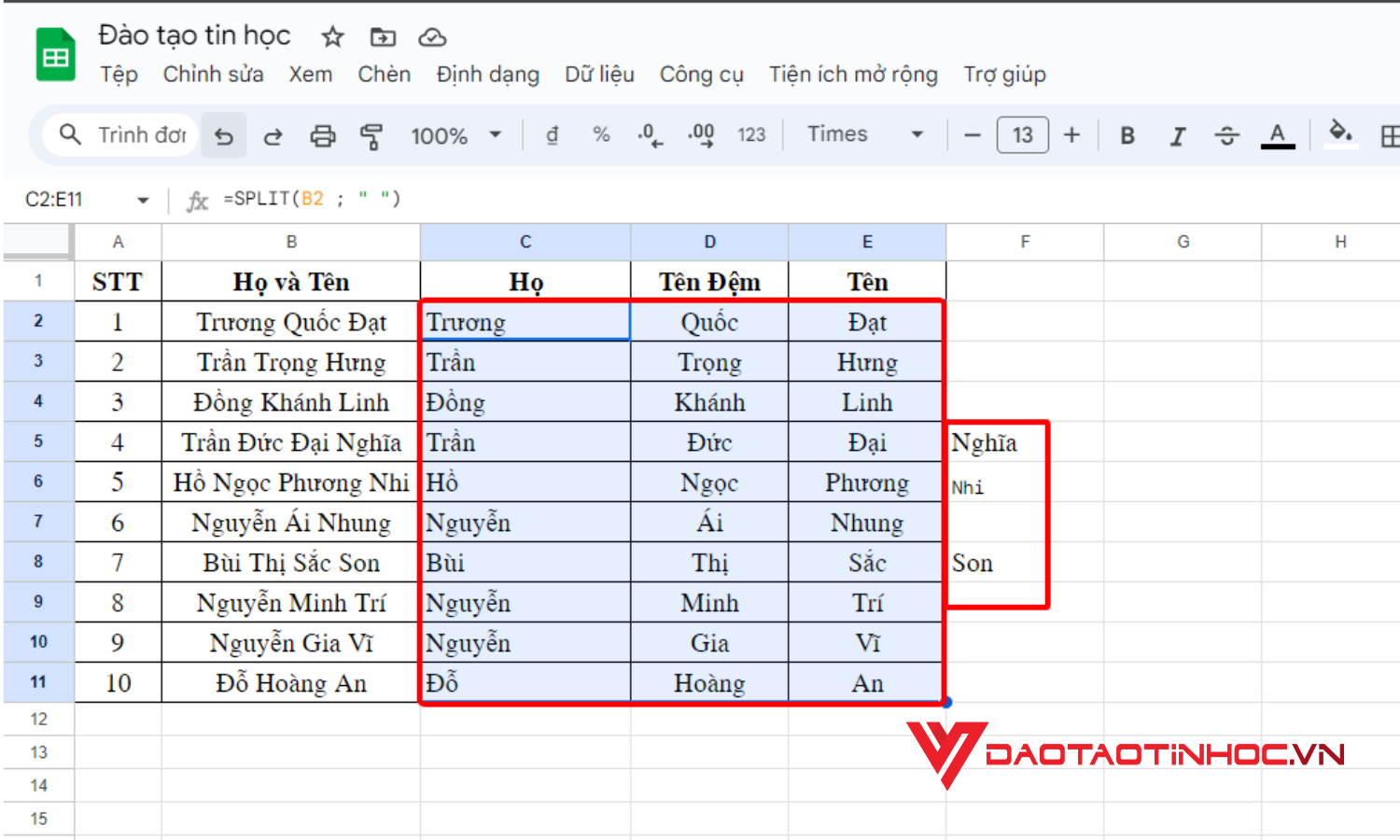Decrease font size with minus button
The height and width of the screenshot is (840, 1400).
pos(973,135)
